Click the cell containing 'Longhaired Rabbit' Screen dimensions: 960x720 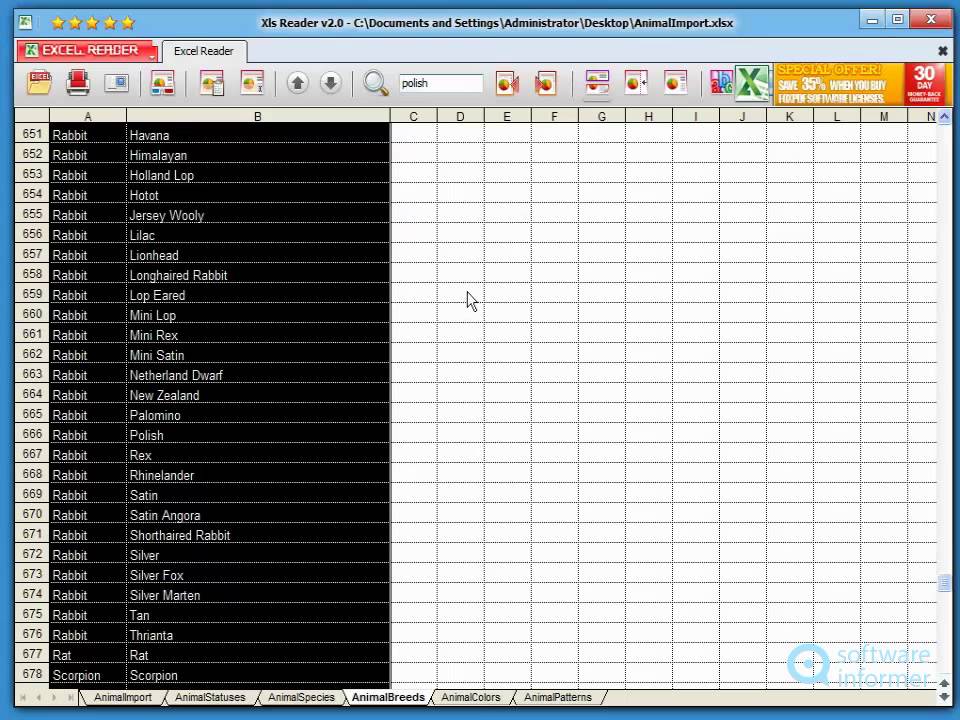click(x=258, y=275)
